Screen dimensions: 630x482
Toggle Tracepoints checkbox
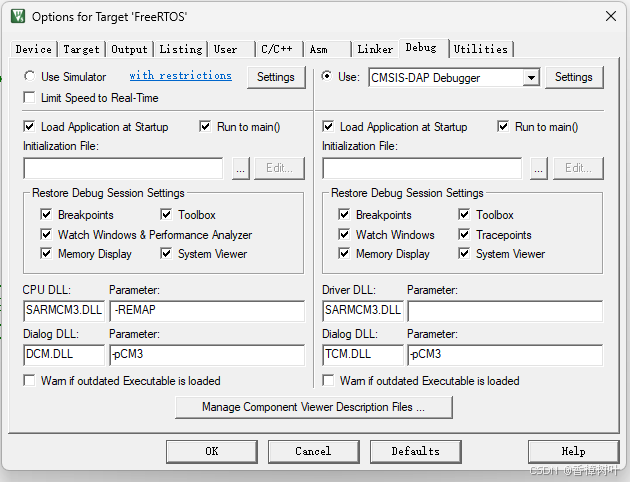(x=464, y=234)
